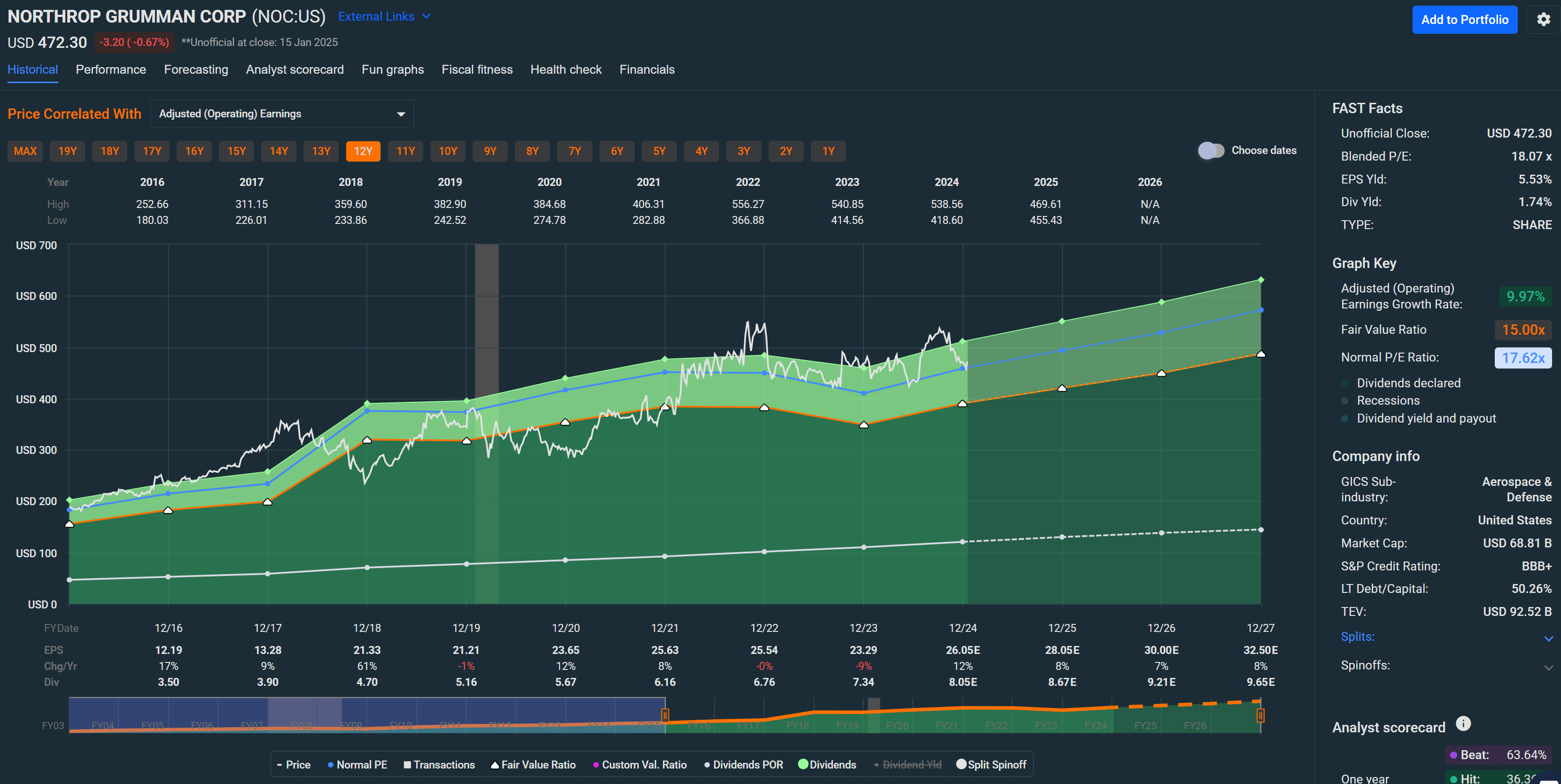This screenshot has height=784, width=1561.
Task: Click the Custom Val. Ratio legend marker
Action: 596,765
